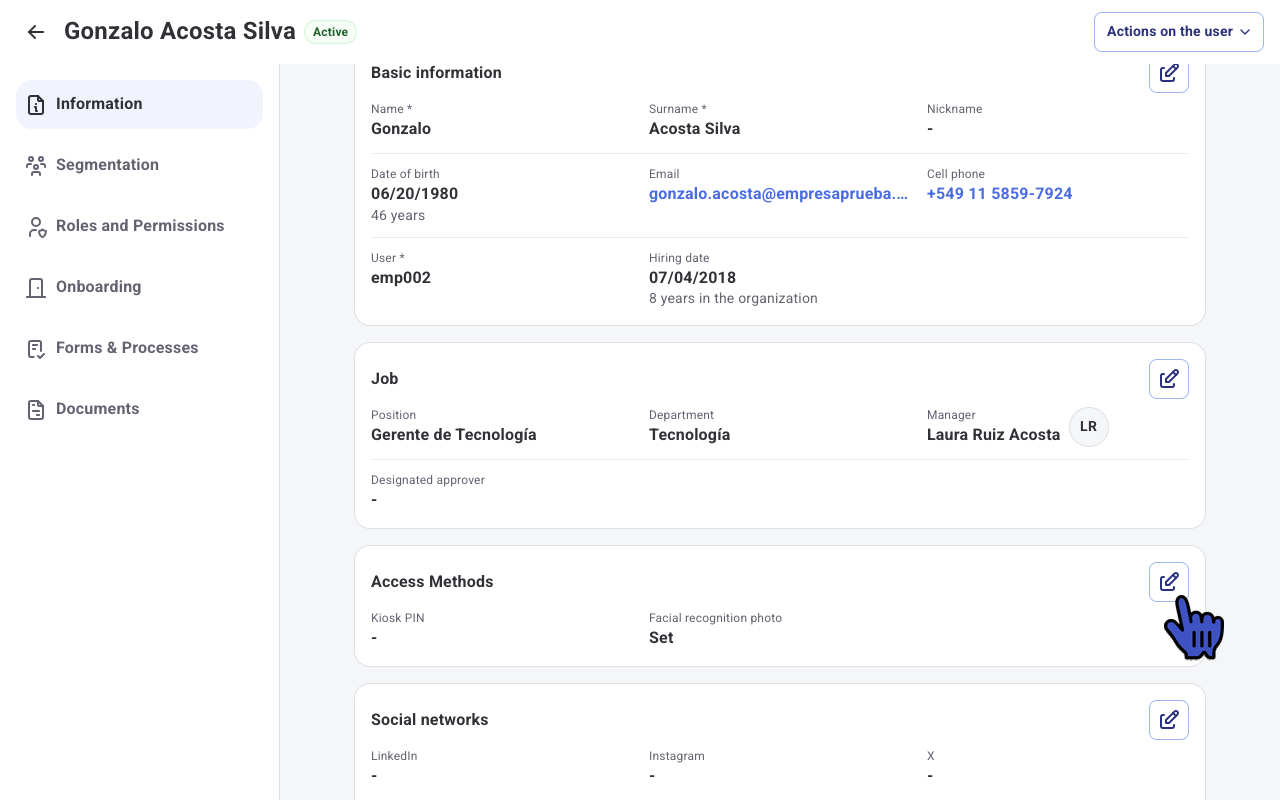Click the LR manager avatar
This screenshot has width=1280, height=800.
[x=1089, y=427]
